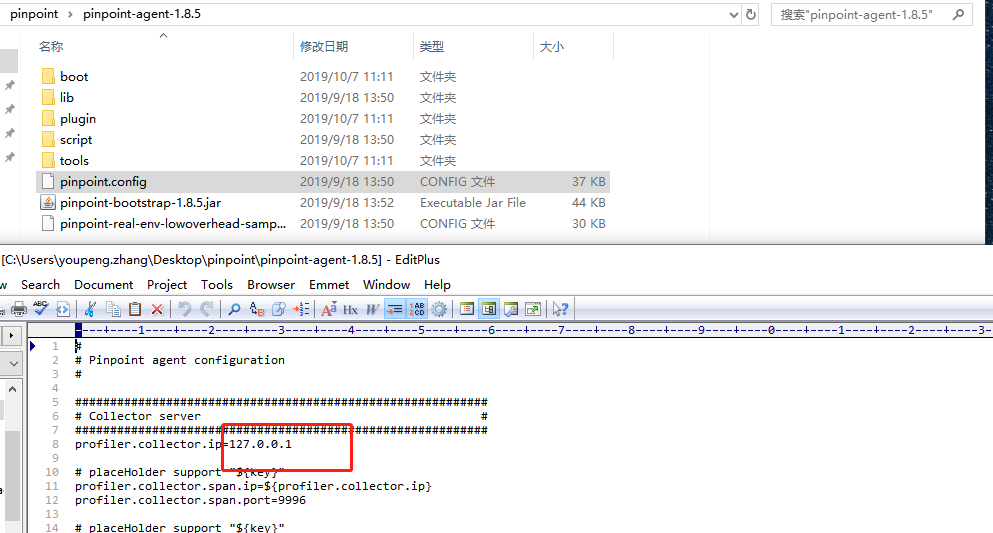Screen dimensions: 993x533
Task: Toggle word wrap W icon
Action: pos(372,309)
